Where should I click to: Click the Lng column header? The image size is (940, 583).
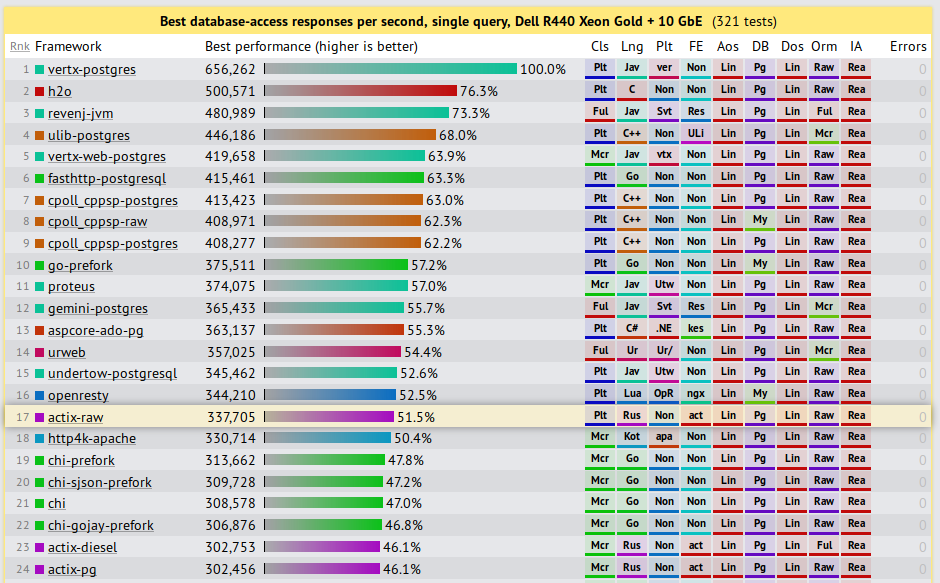click(x=632, y=46)
